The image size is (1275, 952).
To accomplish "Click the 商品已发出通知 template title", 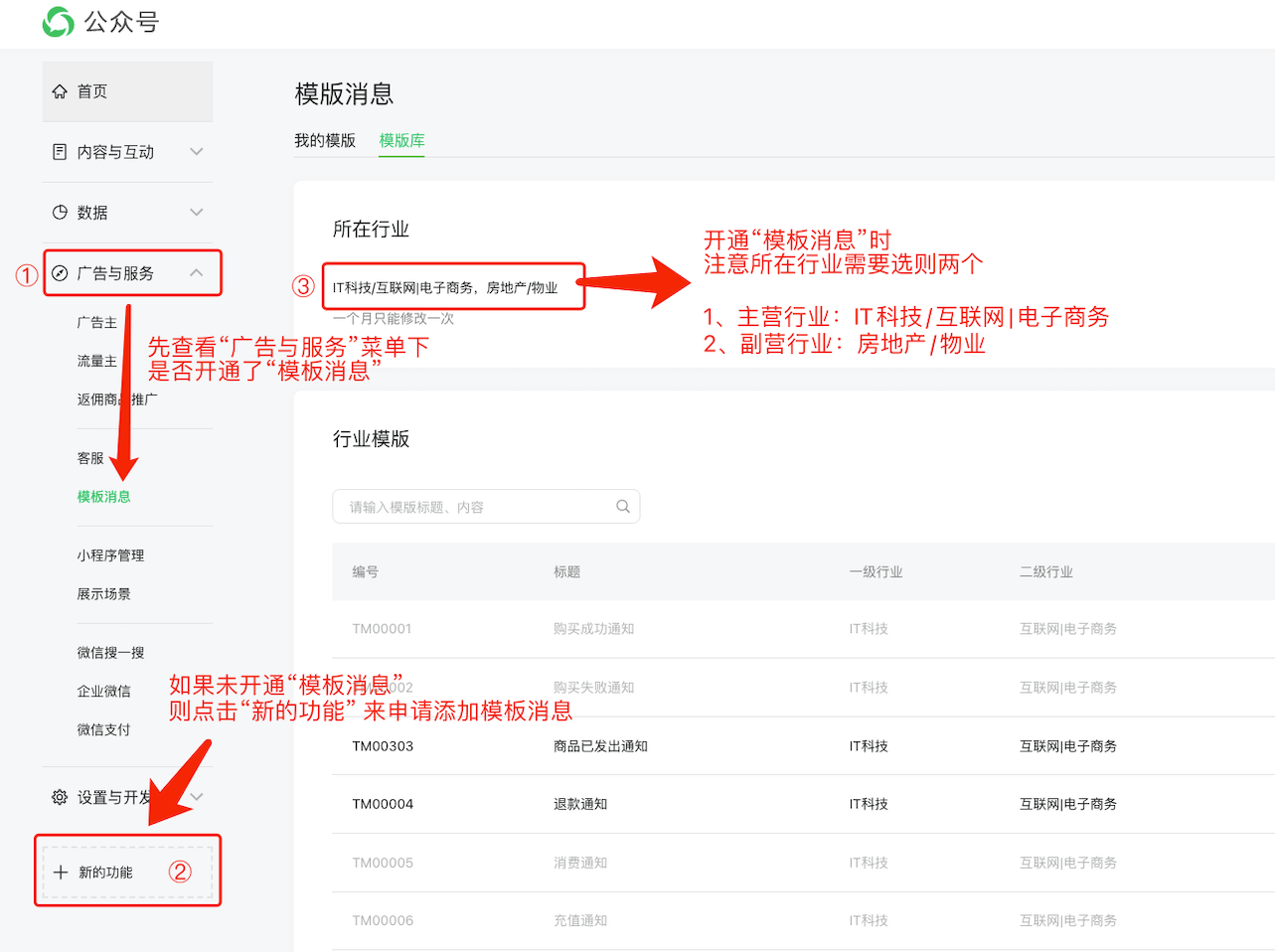I will pos(601,746).
